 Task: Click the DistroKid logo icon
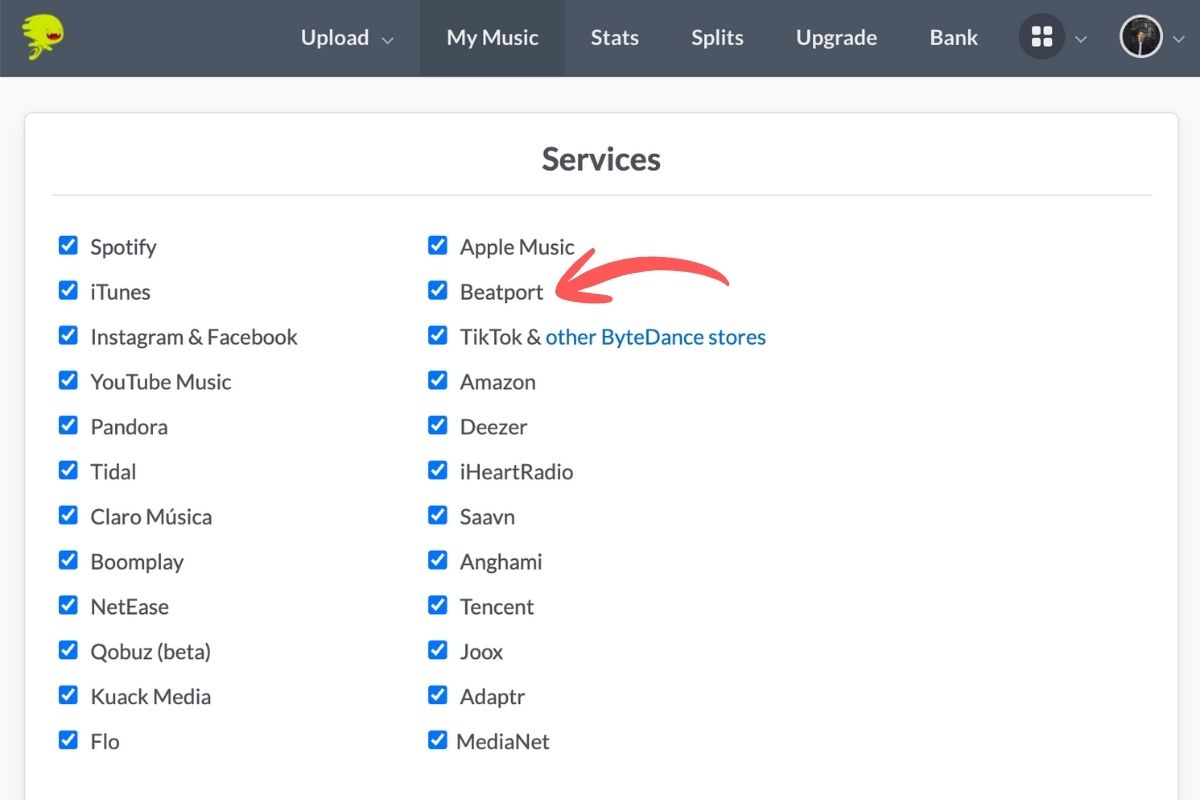(x=43, y=37)
